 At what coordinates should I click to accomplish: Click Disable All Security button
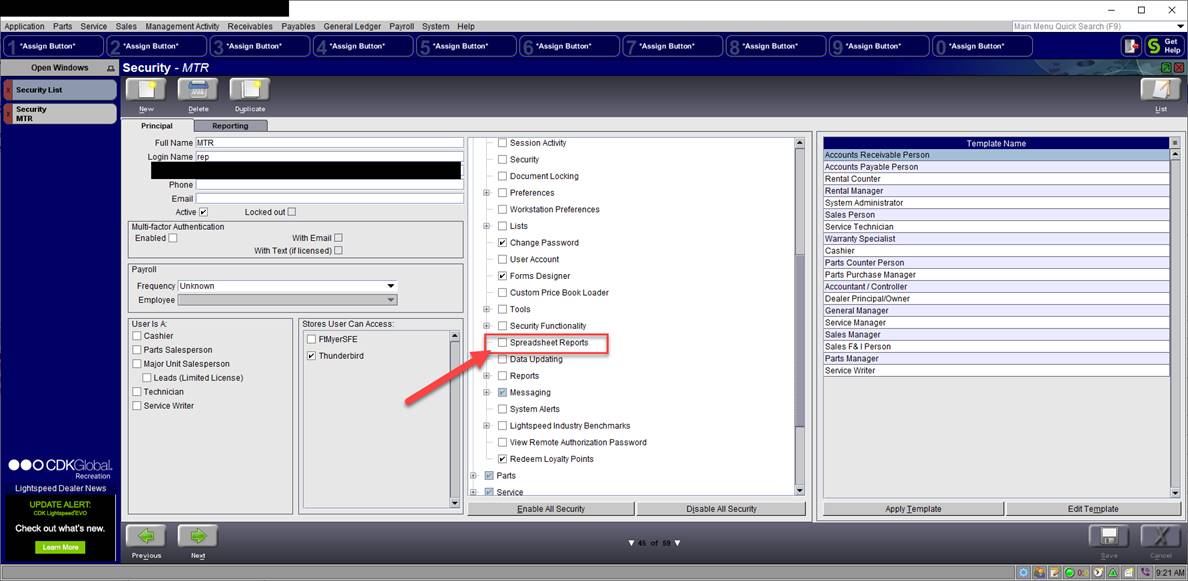(721, 509)
